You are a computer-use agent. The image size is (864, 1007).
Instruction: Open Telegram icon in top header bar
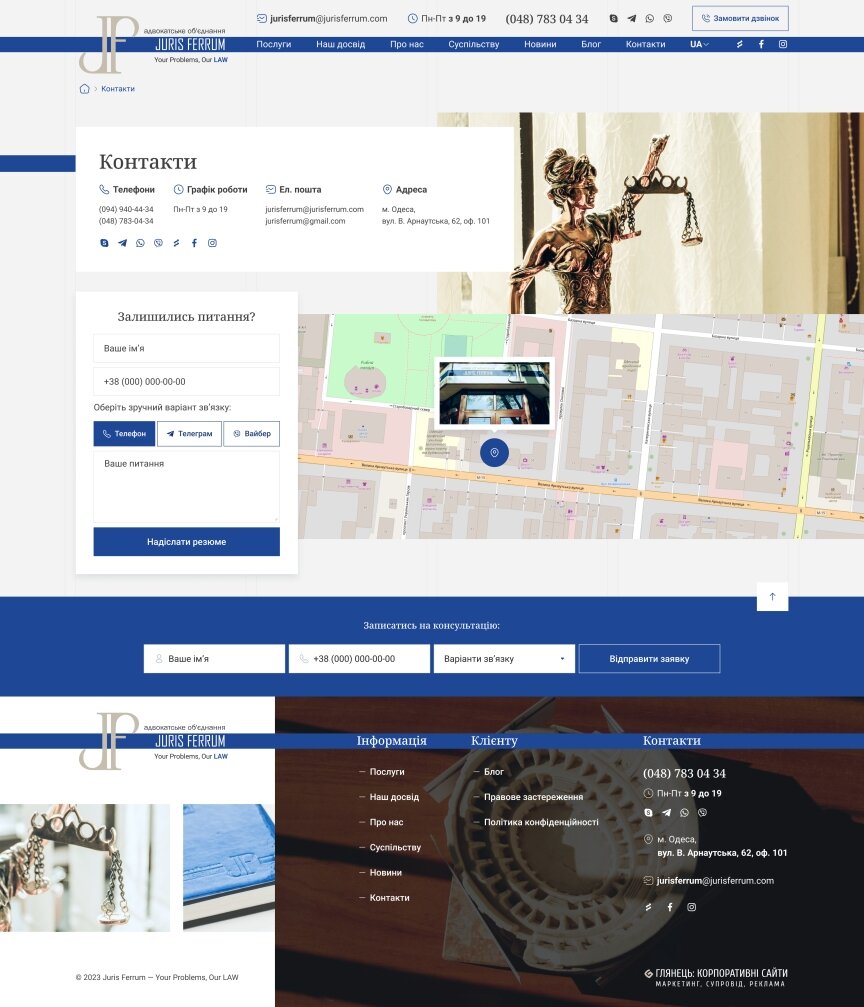[631, 19]
